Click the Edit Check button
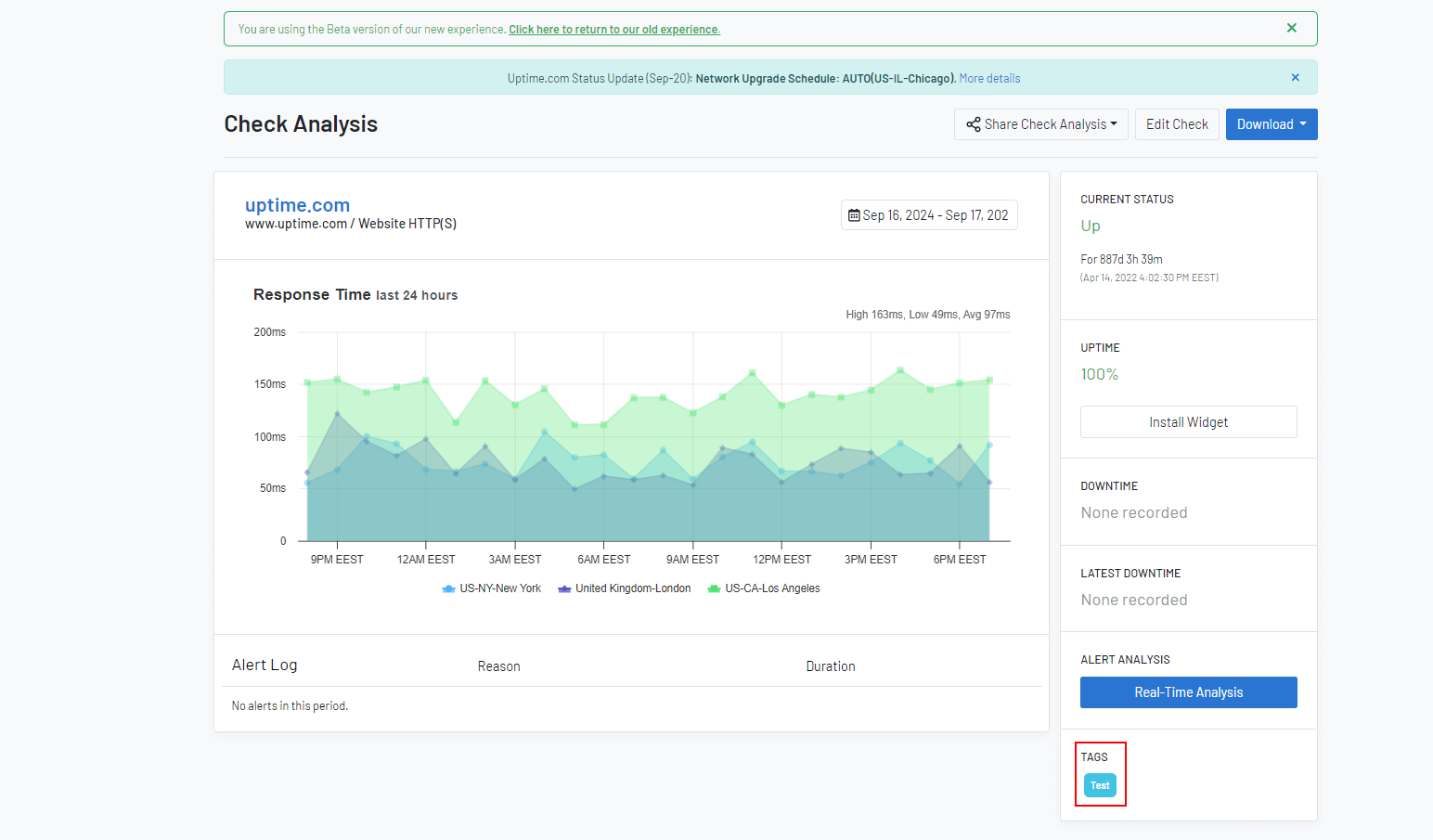Screen dimensions: 1433x840 coord(1177,124)
